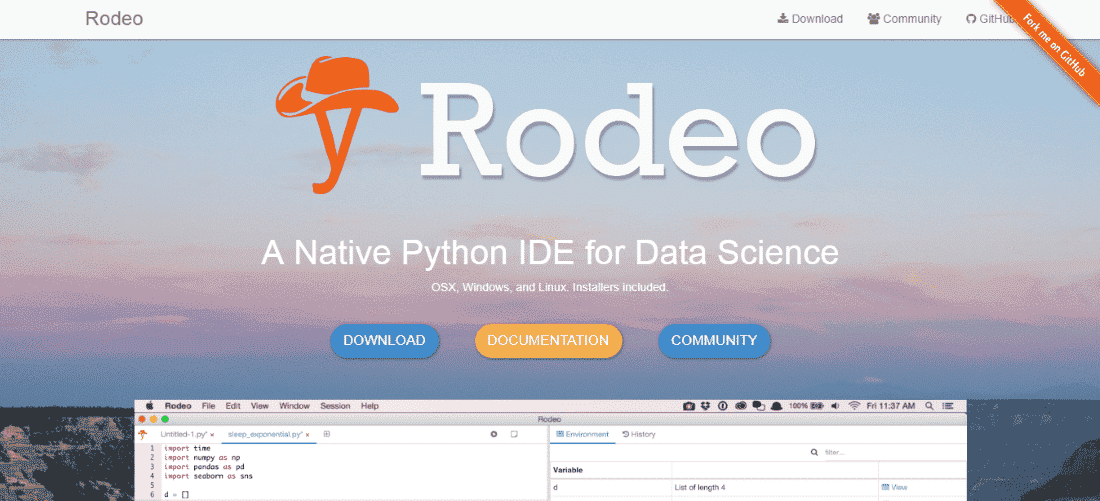1100x501 pixels.
Task: Click the volume speaker icon in menu bar
Action: [x=835, y=406]
